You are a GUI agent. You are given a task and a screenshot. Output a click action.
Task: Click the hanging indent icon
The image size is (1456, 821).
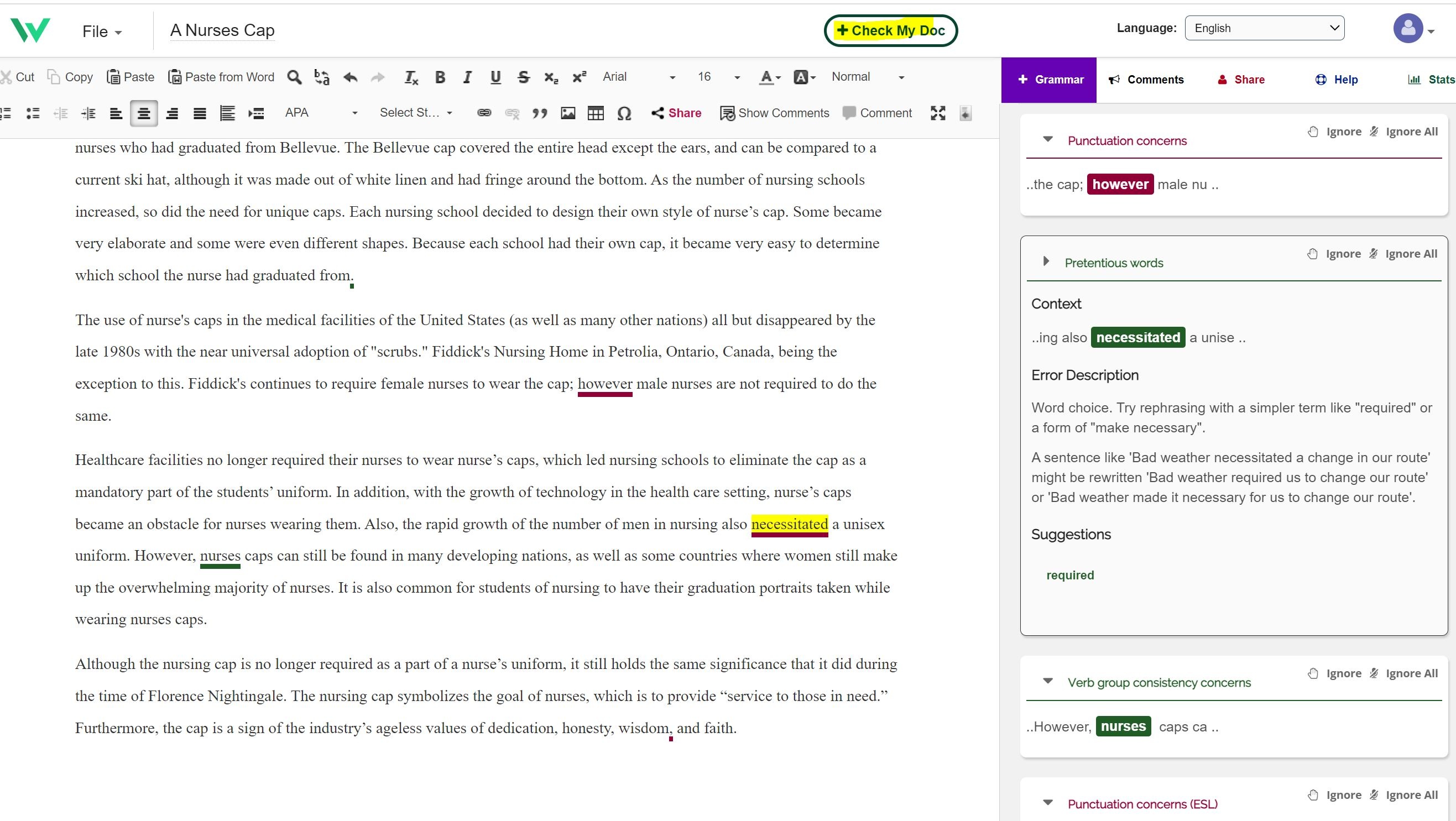[x=256, y=113]
